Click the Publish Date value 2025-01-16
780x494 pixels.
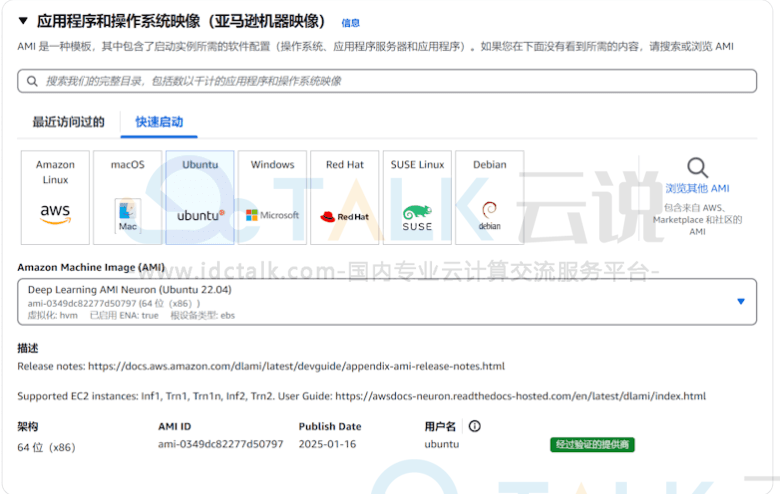[x=327, y=444]
